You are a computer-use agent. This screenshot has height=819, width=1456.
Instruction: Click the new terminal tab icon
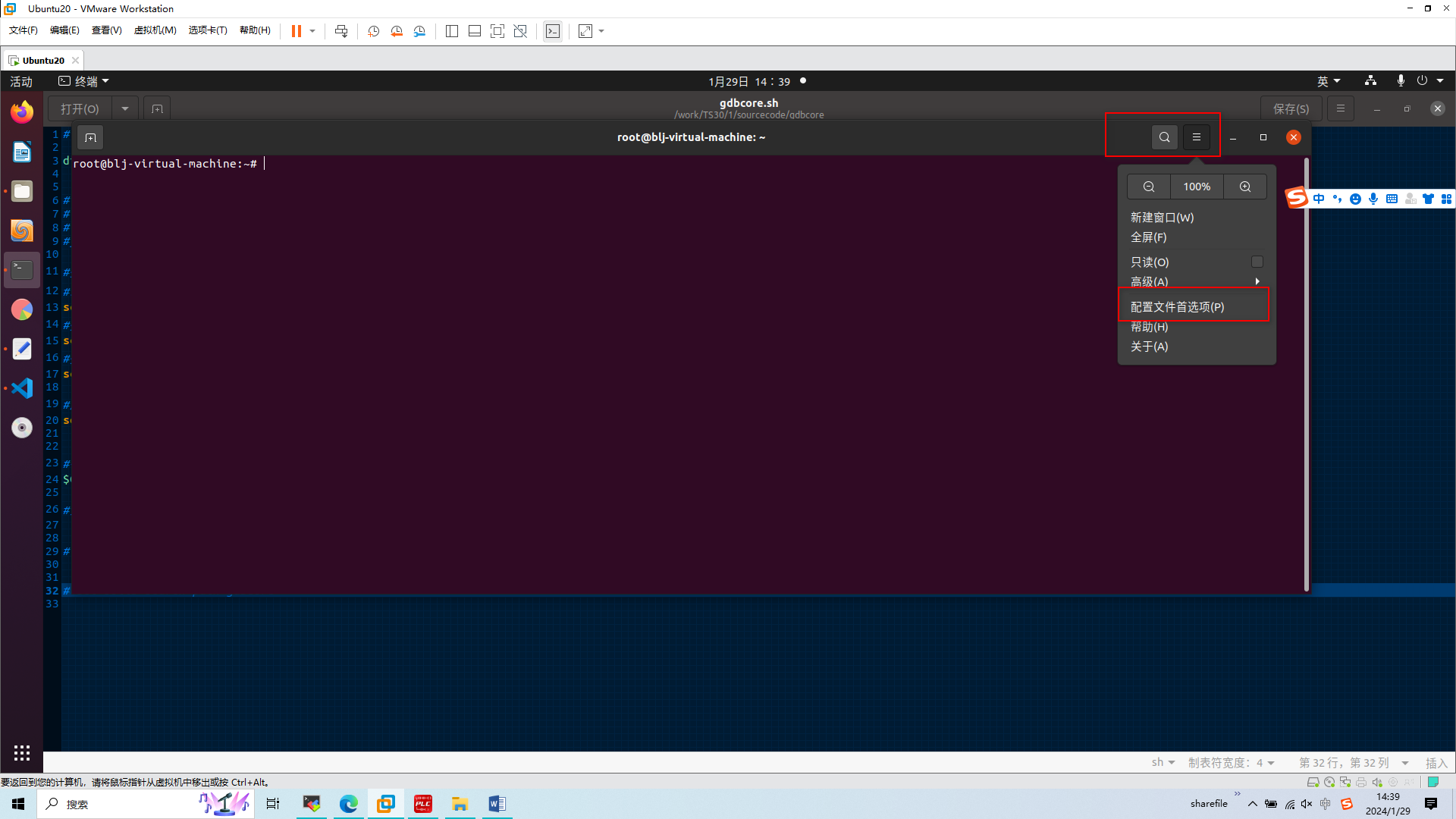[90, 137]
